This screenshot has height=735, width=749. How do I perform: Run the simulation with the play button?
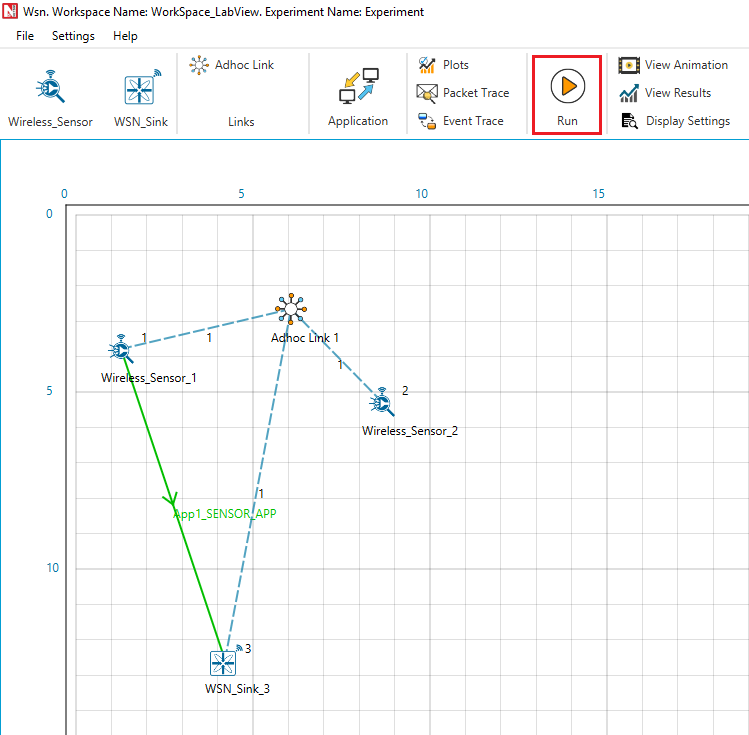pos(567,86)
